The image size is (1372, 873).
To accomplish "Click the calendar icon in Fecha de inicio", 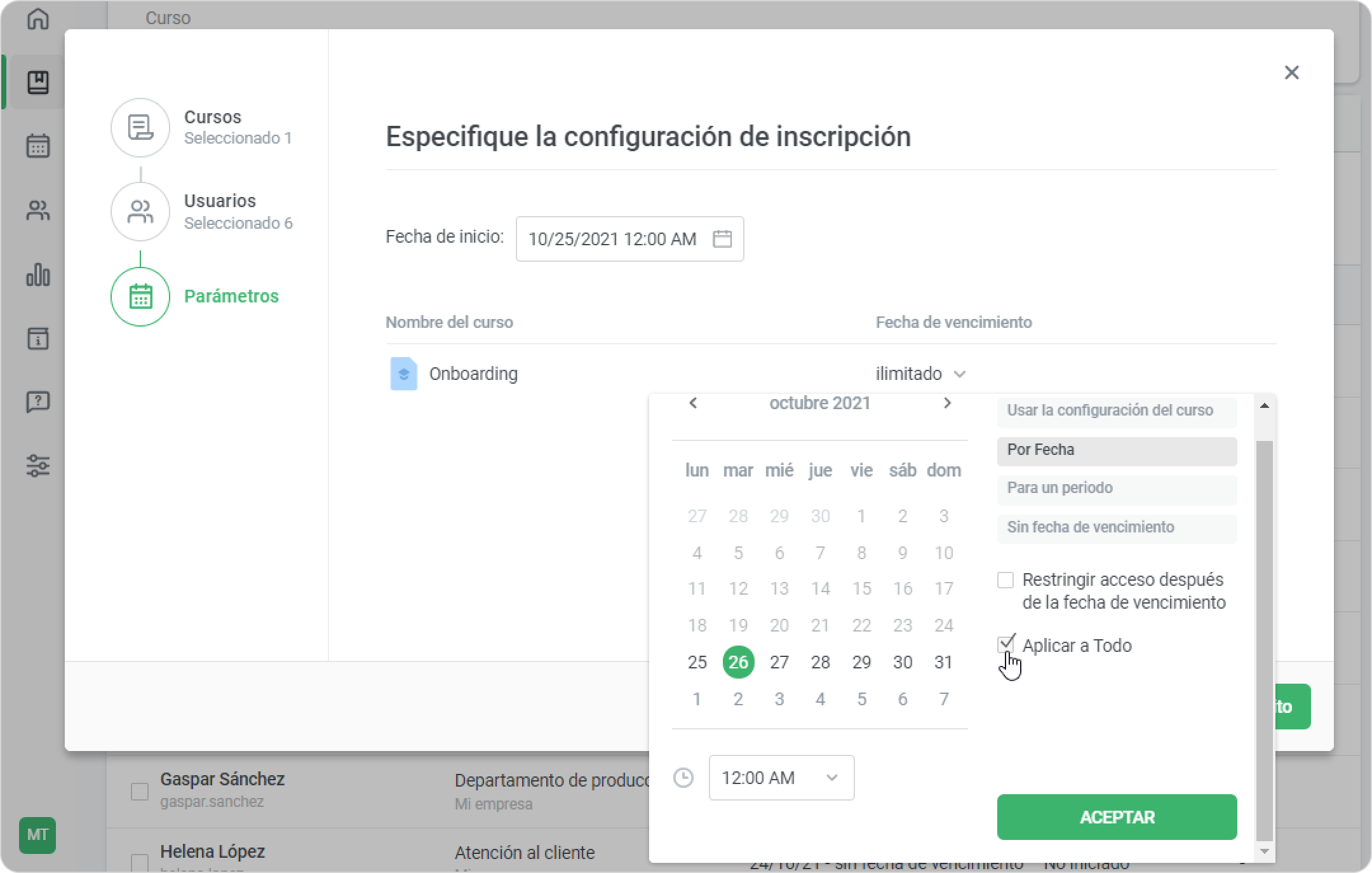I will tap(722, 239).
